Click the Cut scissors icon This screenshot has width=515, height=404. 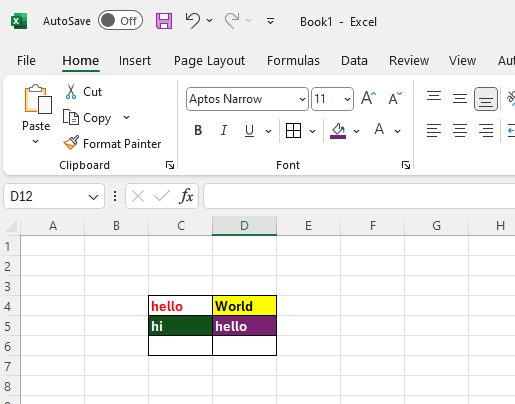pyautogui.click(x=71, y=91)
